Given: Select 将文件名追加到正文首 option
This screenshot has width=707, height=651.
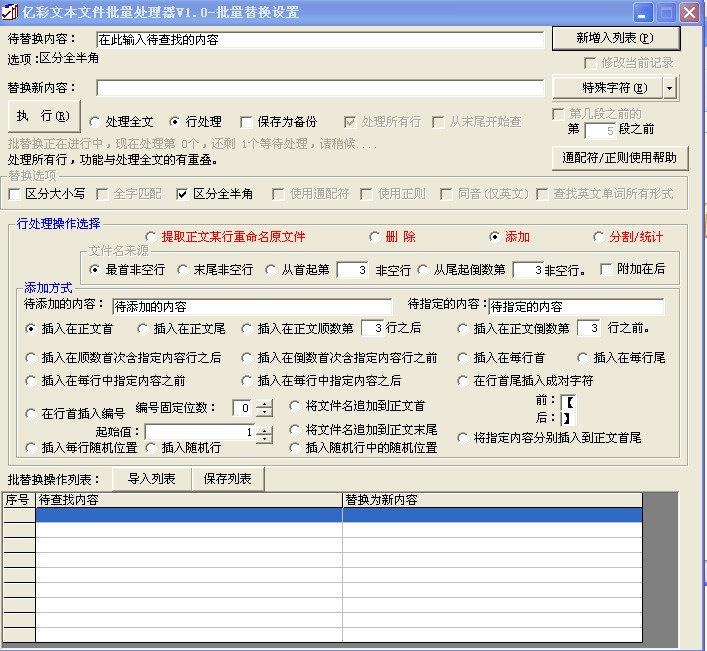Looking at the screenshot, I should tap(357, 406).
